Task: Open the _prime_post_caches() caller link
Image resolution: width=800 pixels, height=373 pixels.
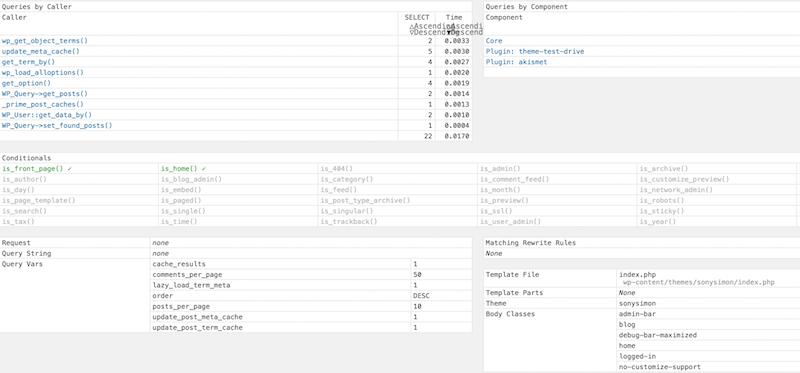Action: pos(43,105)
